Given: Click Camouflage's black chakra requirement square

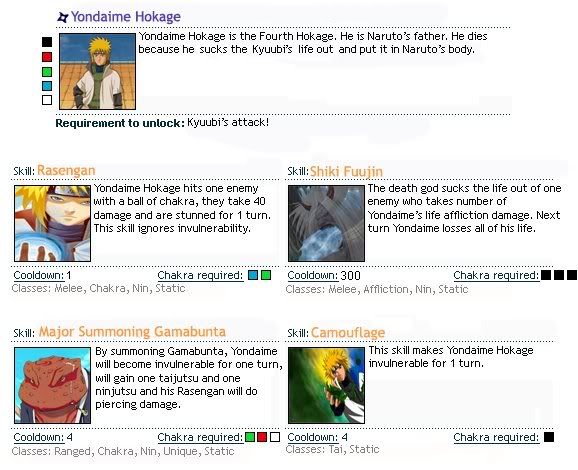Looking at the screenshot, I should [x=549, y=437].
